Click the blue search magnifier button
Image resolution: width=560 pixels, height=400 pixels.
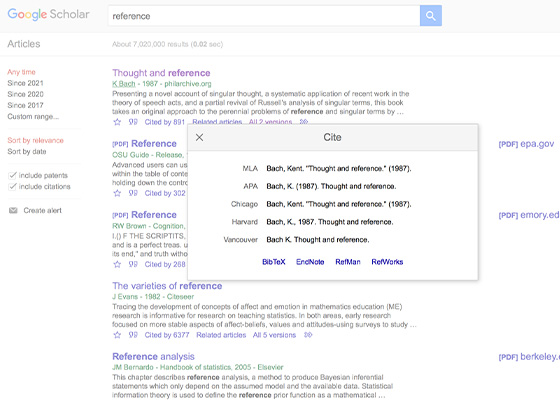tap(431, 16)
